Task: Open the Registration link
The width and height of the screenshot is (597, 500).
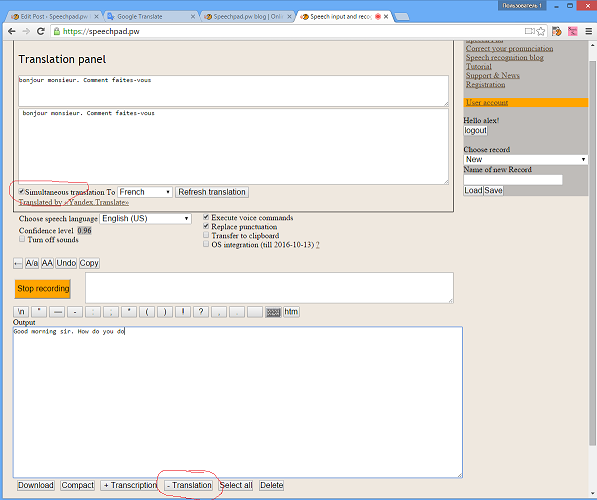Action: [x=485, y=85]
